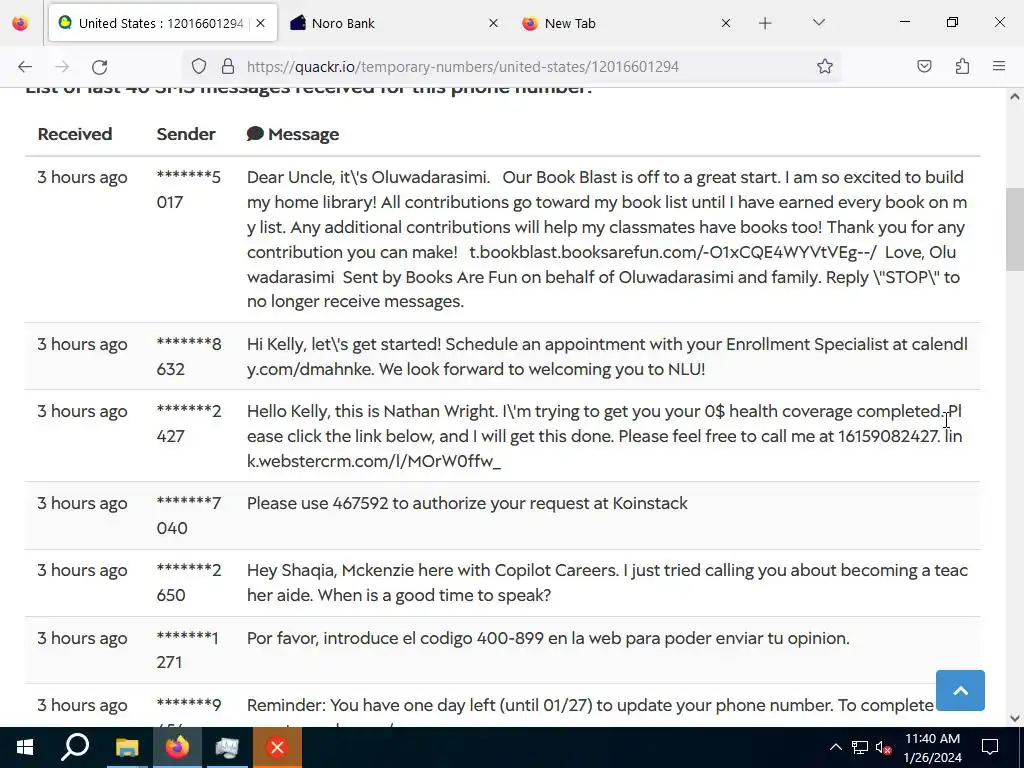Open File Explorer from taskbar

[127, 747]
